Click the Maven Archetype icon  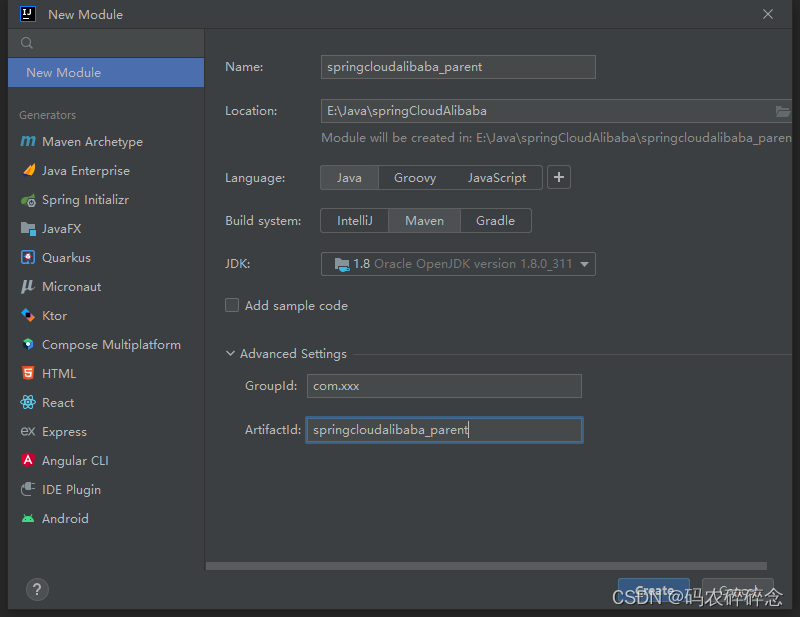coord(28,141)
